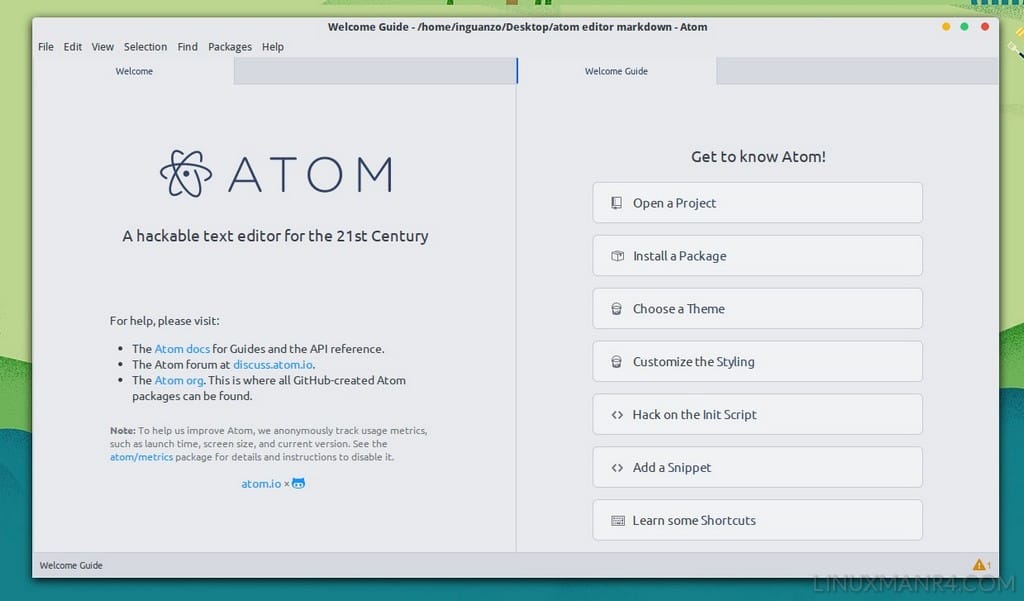This screenshot has width=1024, height=601.
Task: Click the GitHub logo next to atom.io
Action: [297, 483]
